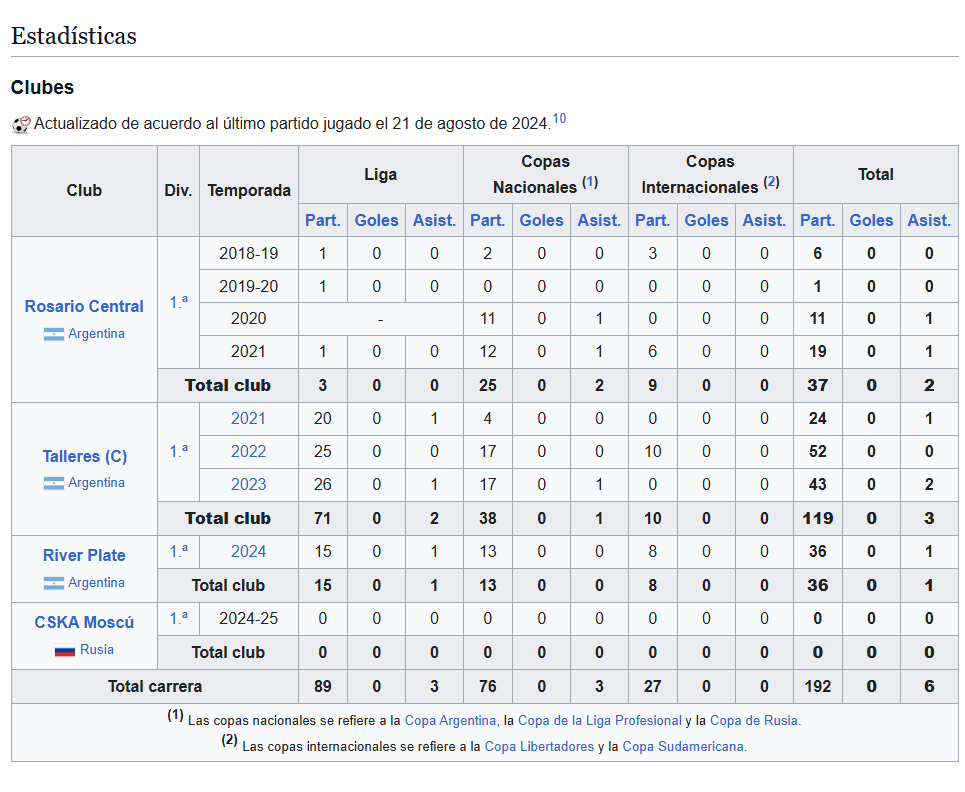Open the River Plate club link
This screenshot has height=792, width=965.
[x=84, y=555]
